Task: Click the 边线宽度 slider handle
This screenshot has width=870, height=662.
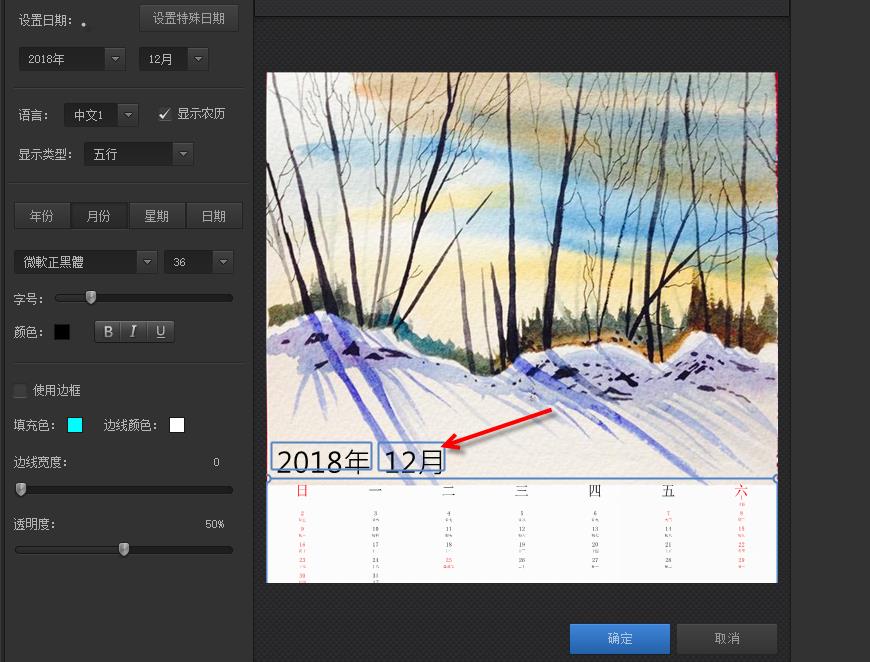Action: click(x=21, y=489)
